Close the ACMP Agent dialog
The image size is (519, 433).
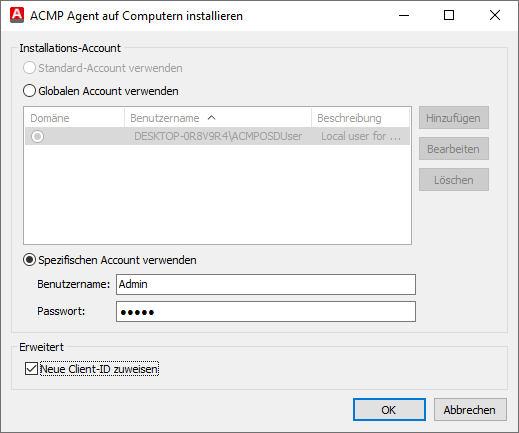click(495, 15)
